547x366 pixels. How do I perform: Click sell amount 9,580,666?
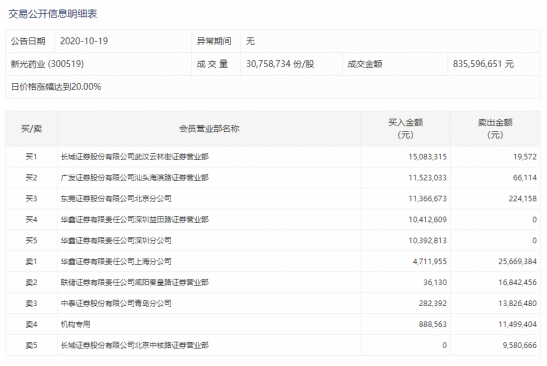[x=519, y=345]
